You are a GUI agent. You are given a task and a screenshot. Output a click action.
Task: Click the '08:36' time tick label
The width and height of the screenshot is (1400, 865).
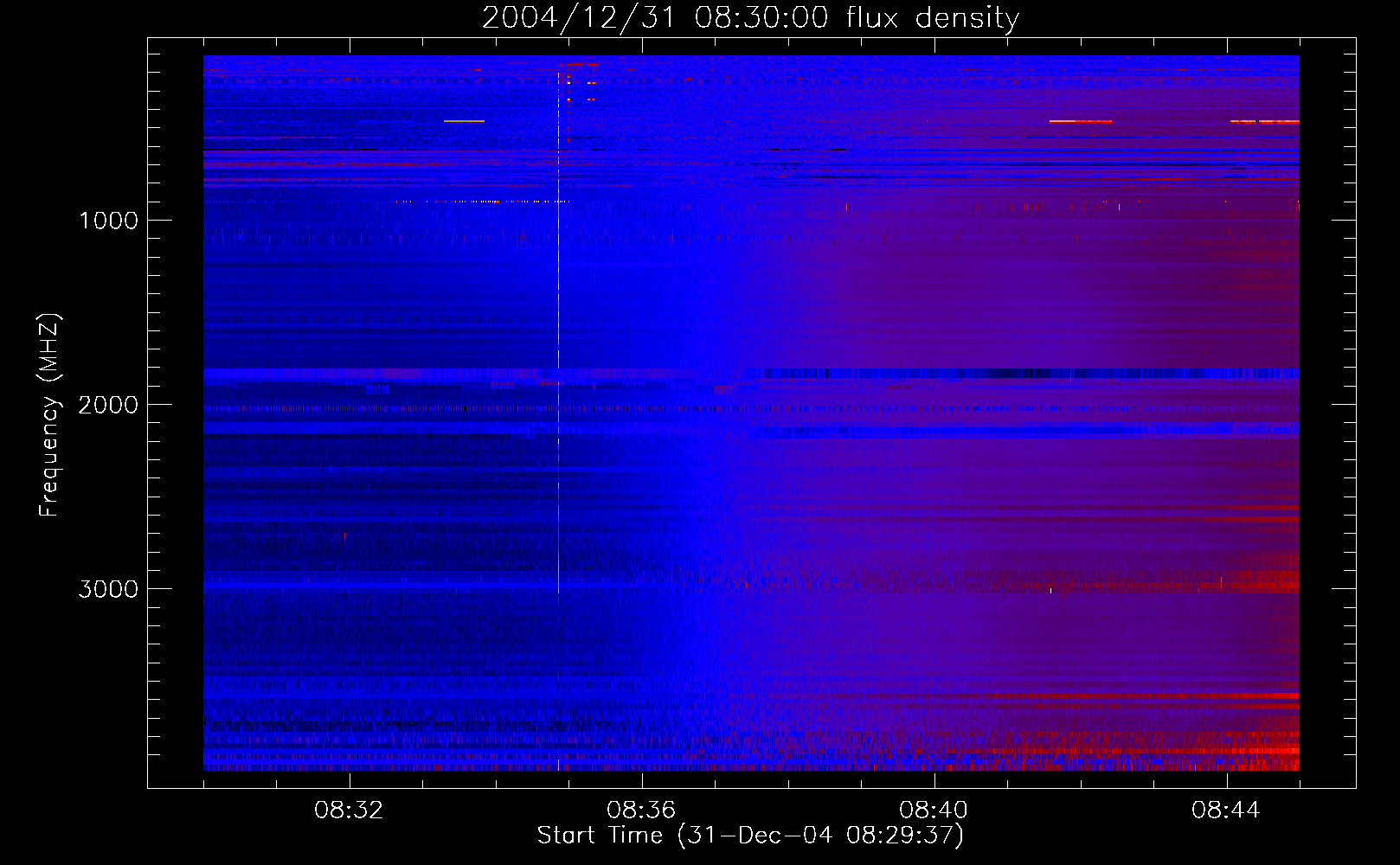coord(641,811)
